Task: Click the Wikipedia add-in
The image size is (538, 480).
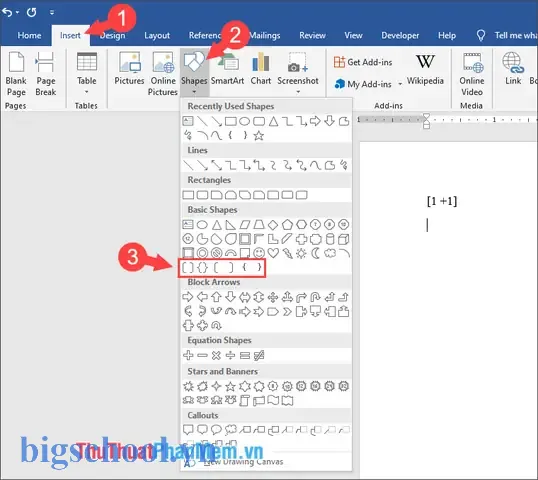Action: [425, 69]
